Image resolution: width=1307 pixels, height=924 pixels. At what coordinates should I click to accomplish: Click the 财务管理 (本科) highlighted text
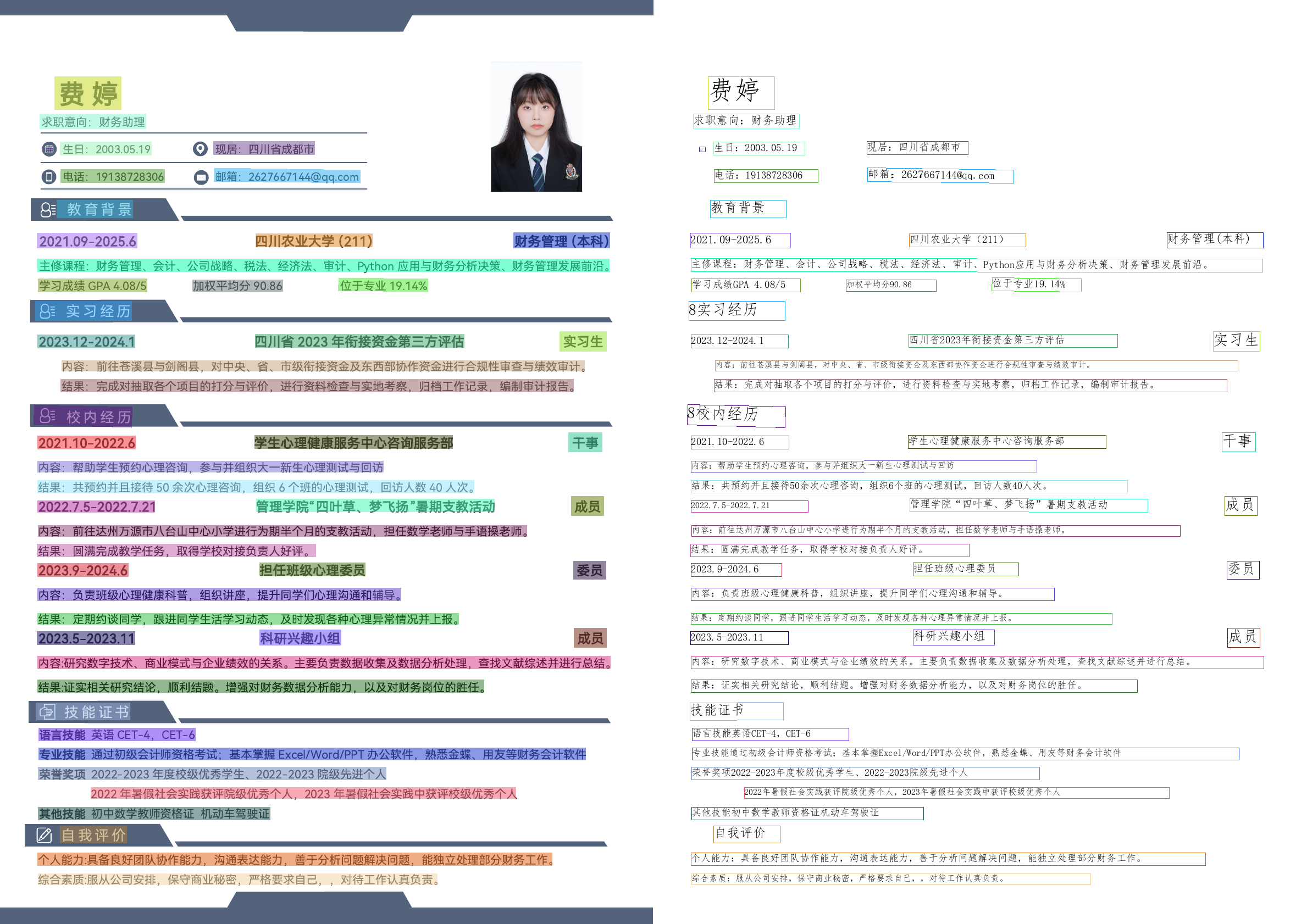coord(561,241)
